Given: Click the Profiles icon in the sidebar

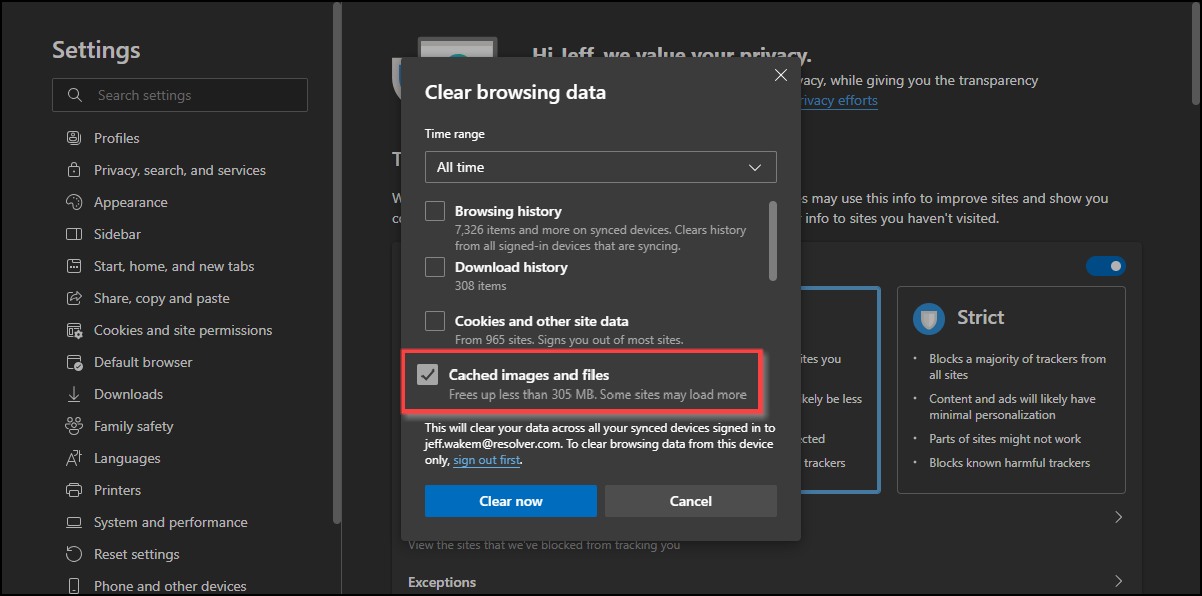Looking at the screenshot, I should tap(73, 138).
